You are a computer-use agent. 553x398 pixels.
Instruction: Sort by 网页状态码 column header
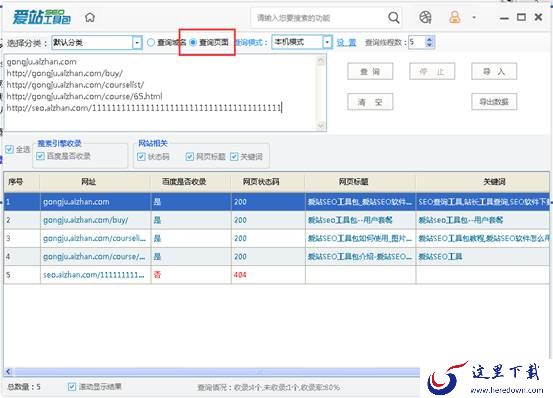(x=268, y=182)
